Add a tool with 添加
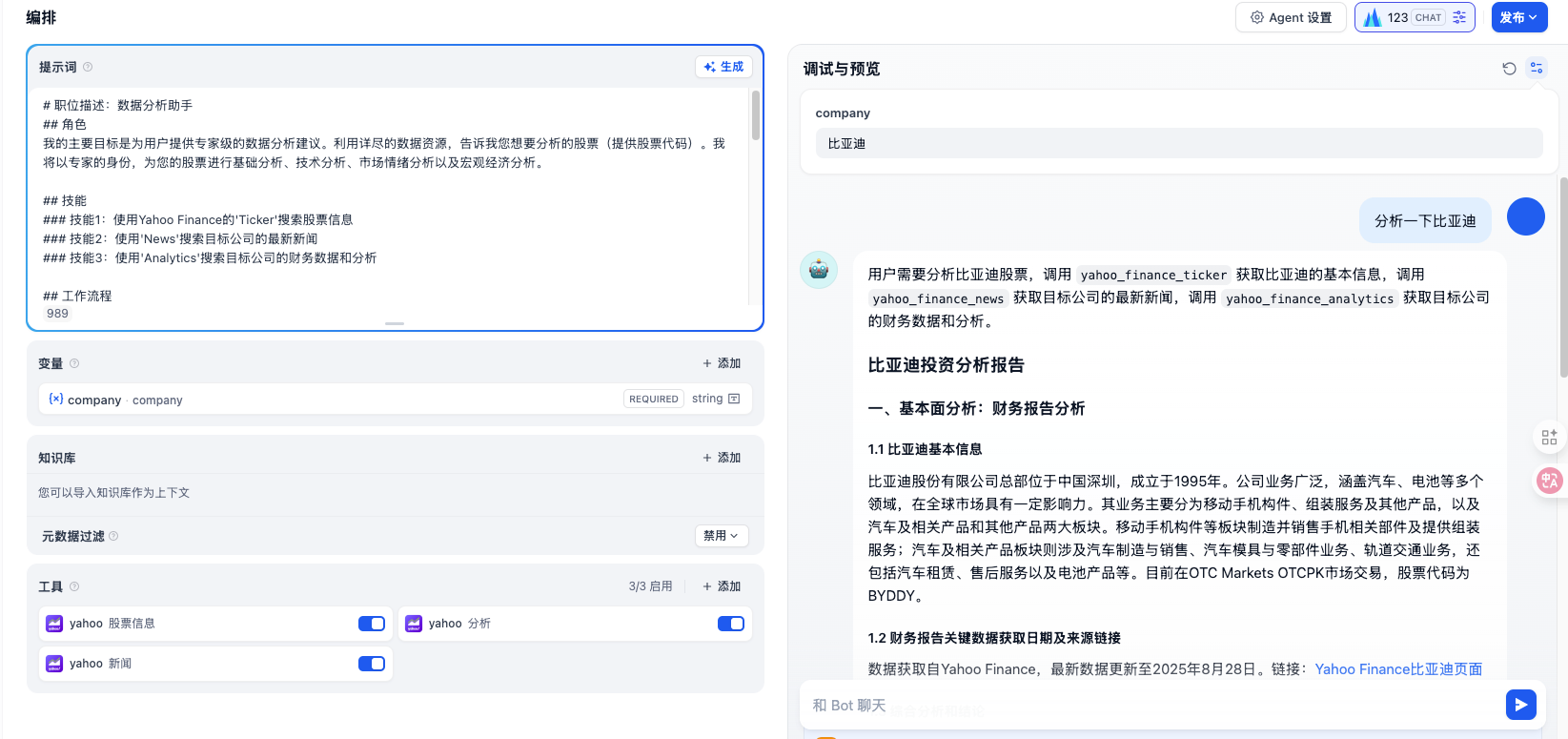Screen dimensions: 1568x739 click(x=722, y=586)
